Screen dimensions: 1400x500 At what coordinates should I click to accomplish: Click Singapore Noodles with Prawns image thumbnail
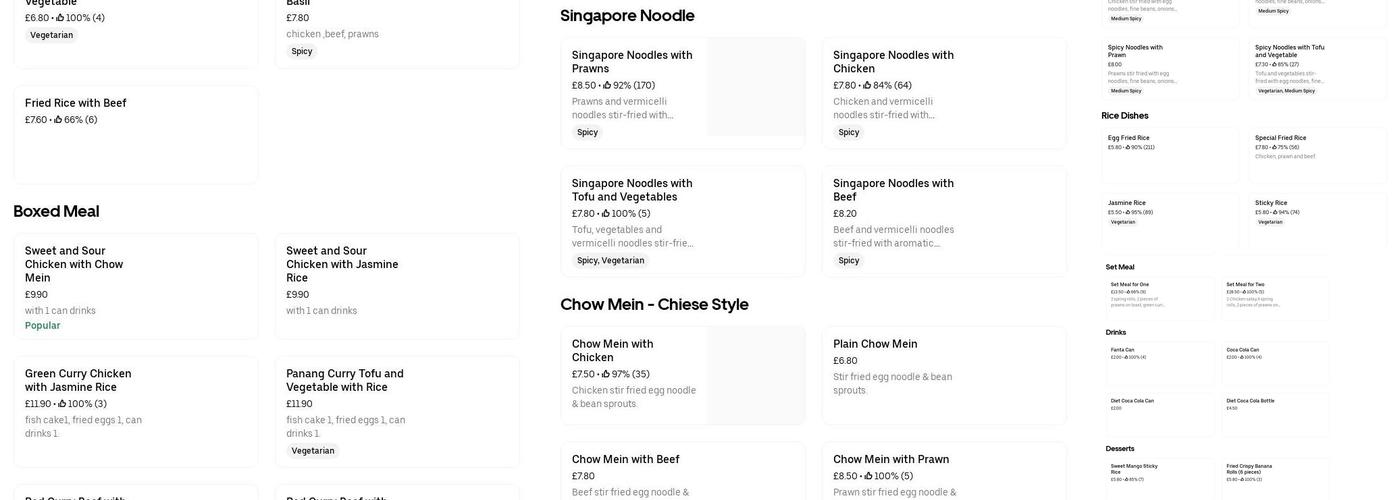pos(755,87)
